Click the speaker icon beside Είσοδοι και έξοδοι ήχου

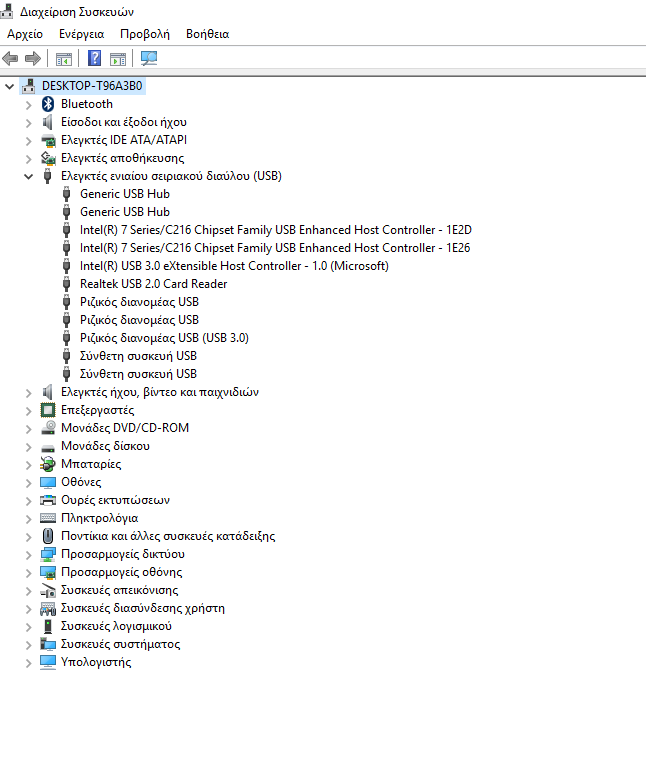pos(48,122)
